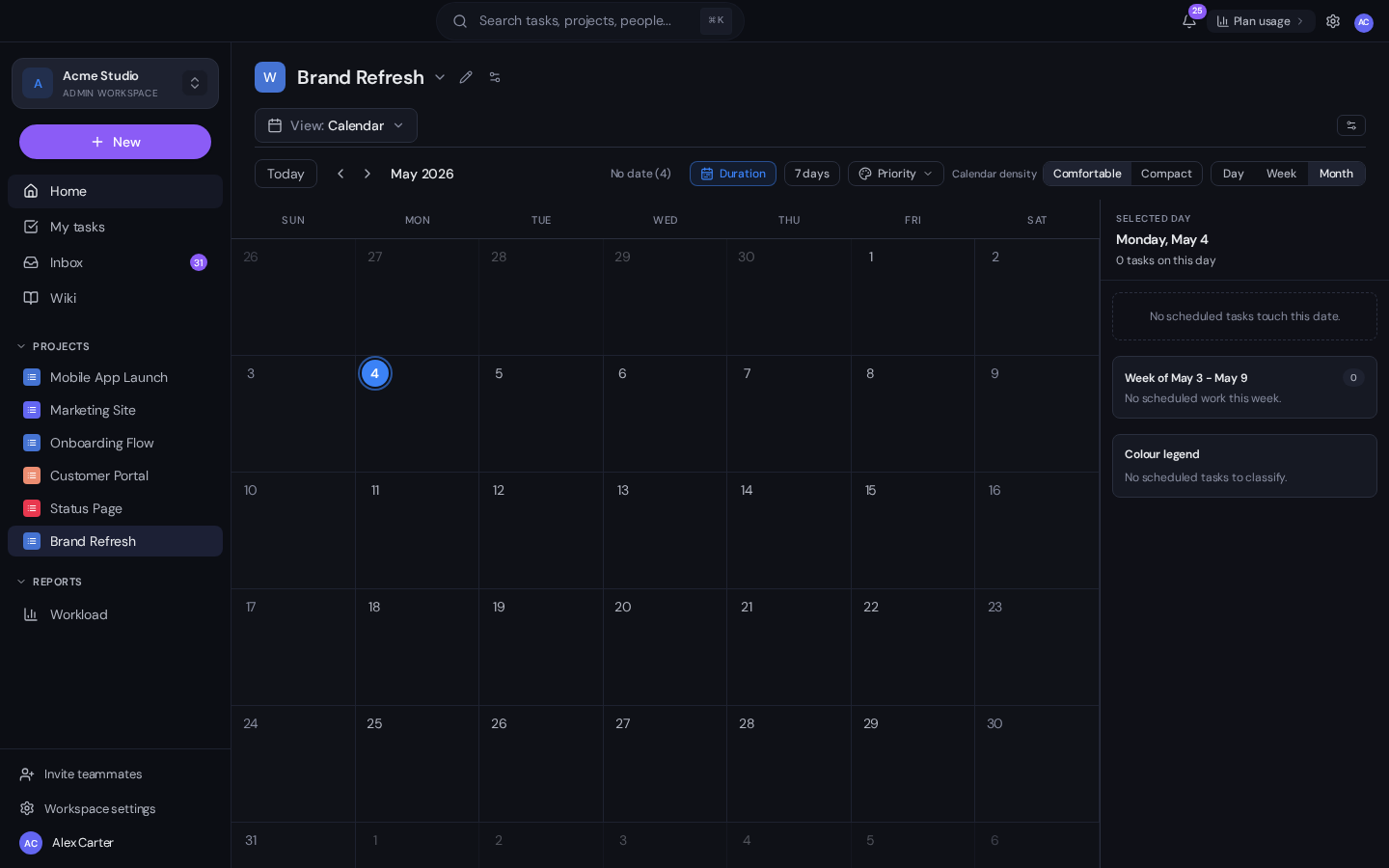This screenshot has width=1389, height=868.
Task: Go to next month arrow
Action: pyautogui.click(x=368, y=174)
